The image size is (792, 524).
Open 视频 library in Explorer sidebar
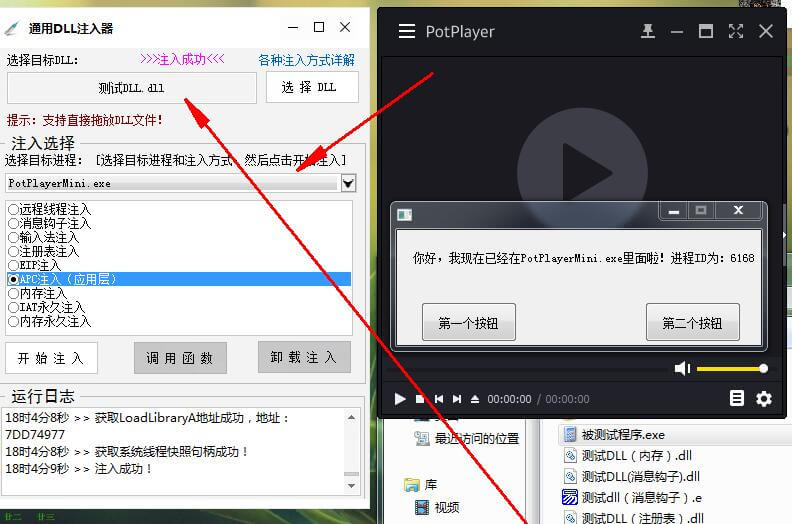(x=437, y=507)
